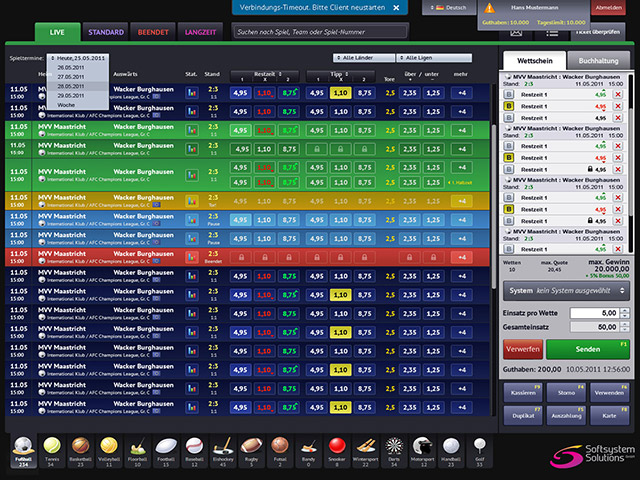Click the green Senden button
Viewport: 640px width, 480px height.
(x=588, y=349)
